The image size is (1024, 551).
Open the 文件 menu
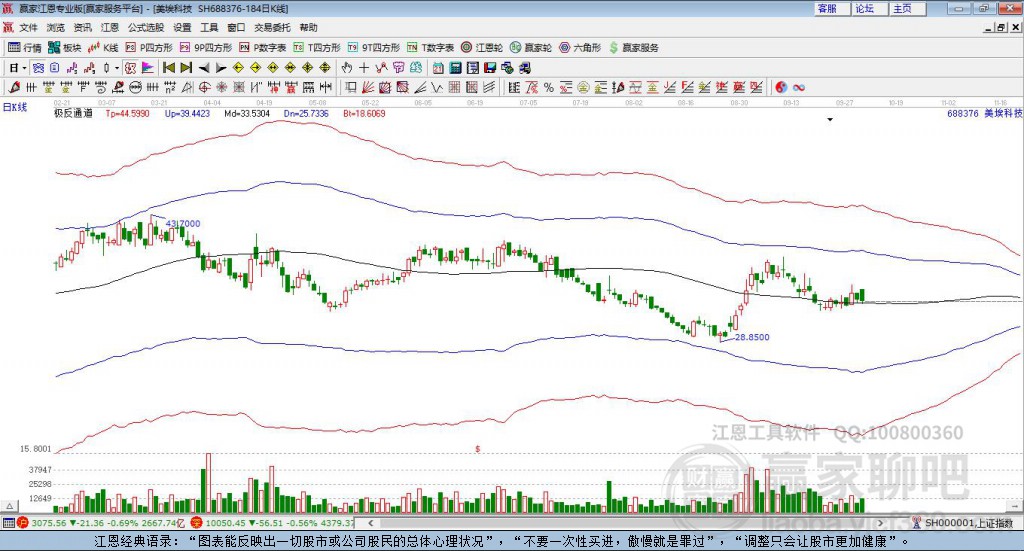[28, 27]
